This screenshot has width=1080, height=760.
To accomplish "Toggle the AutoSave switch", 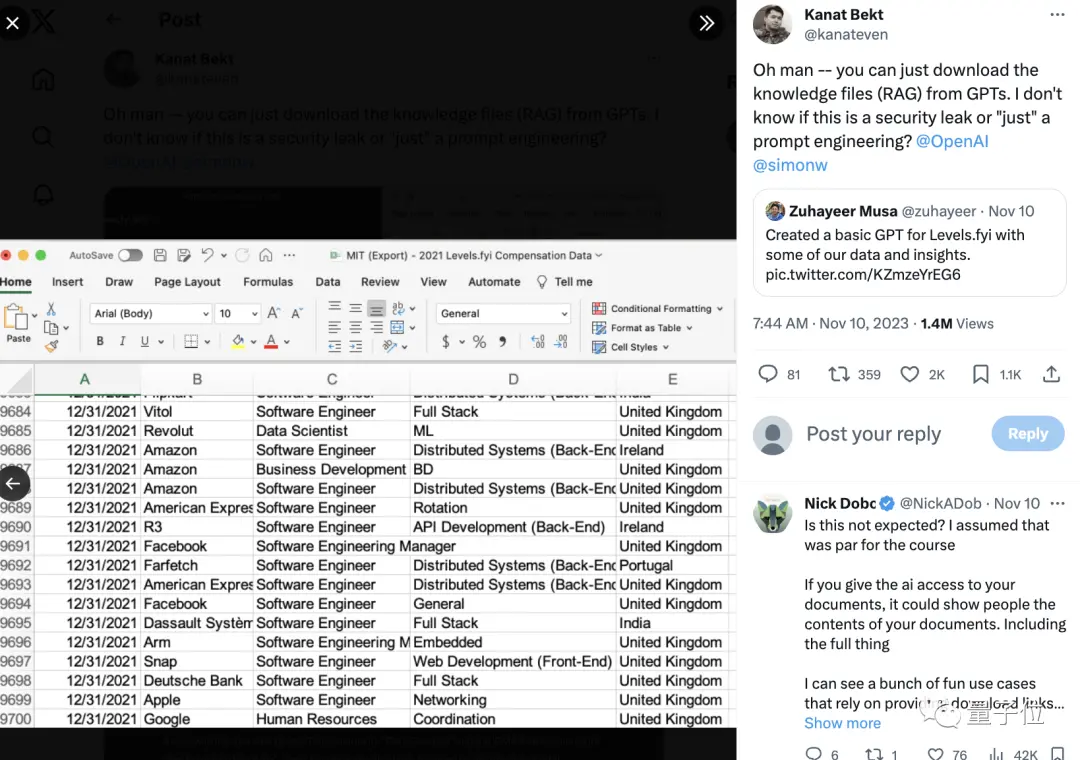I will tap(130, 256).
